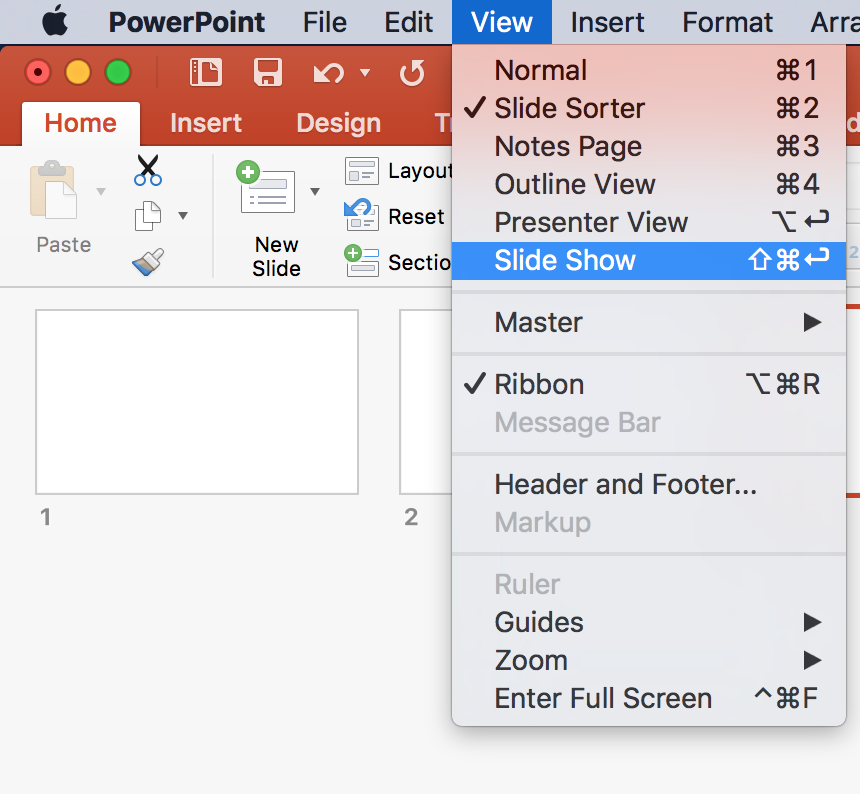This screenshot has height=794, width=860.
Task: Click the Paste text label
Action: (64, 245)
